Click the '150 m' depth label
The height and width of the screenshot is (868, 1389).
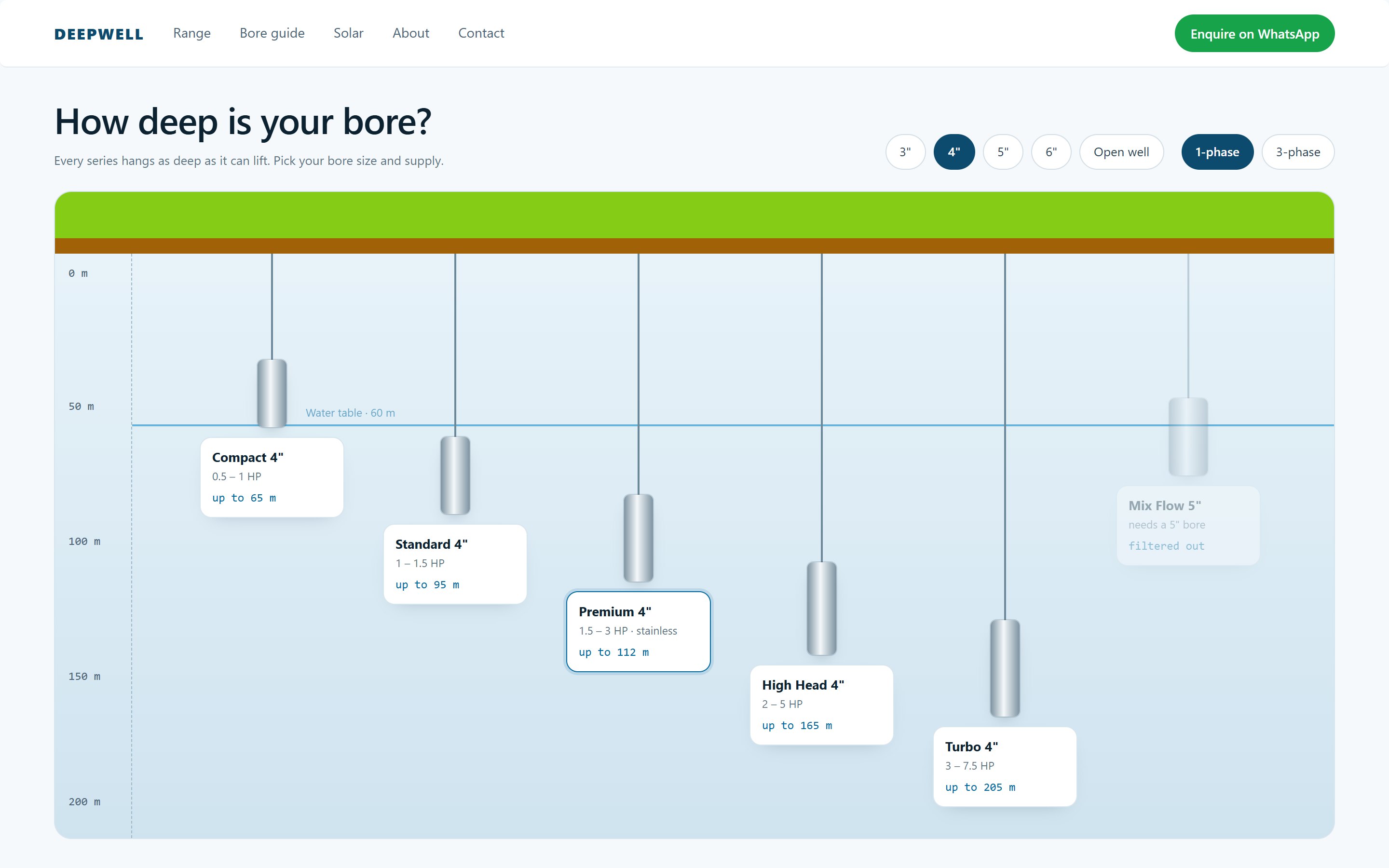coord(84,676)
